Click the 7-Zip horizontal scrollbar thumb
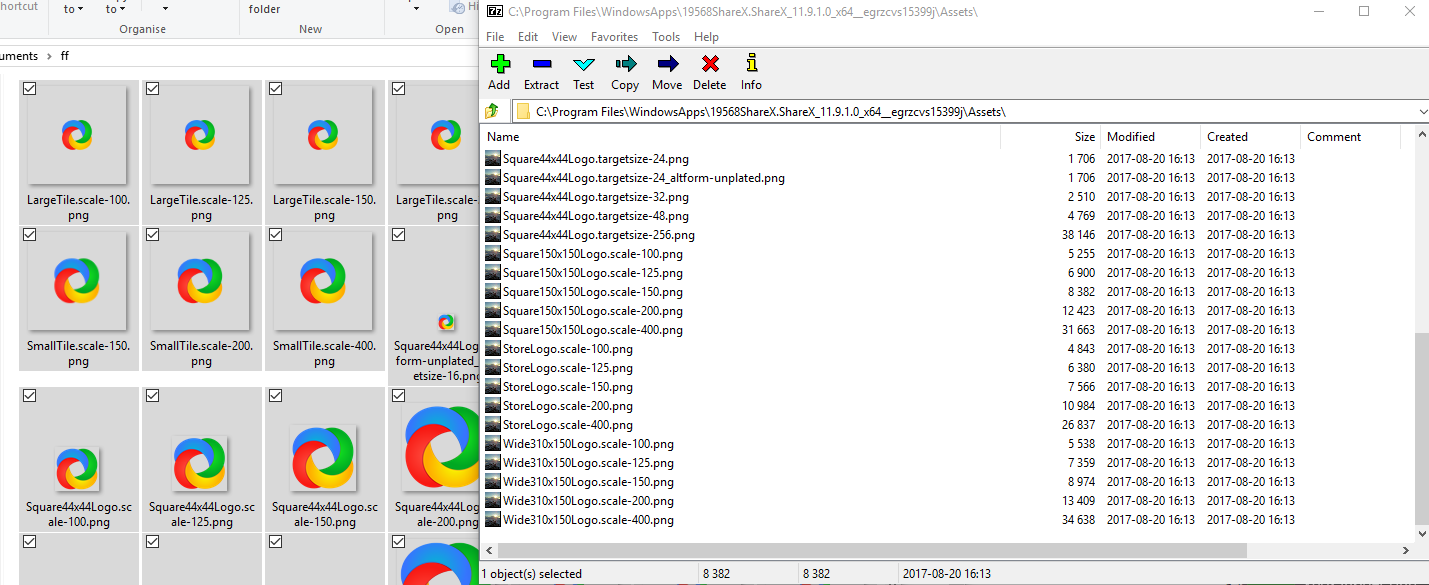 coord(872,551)
